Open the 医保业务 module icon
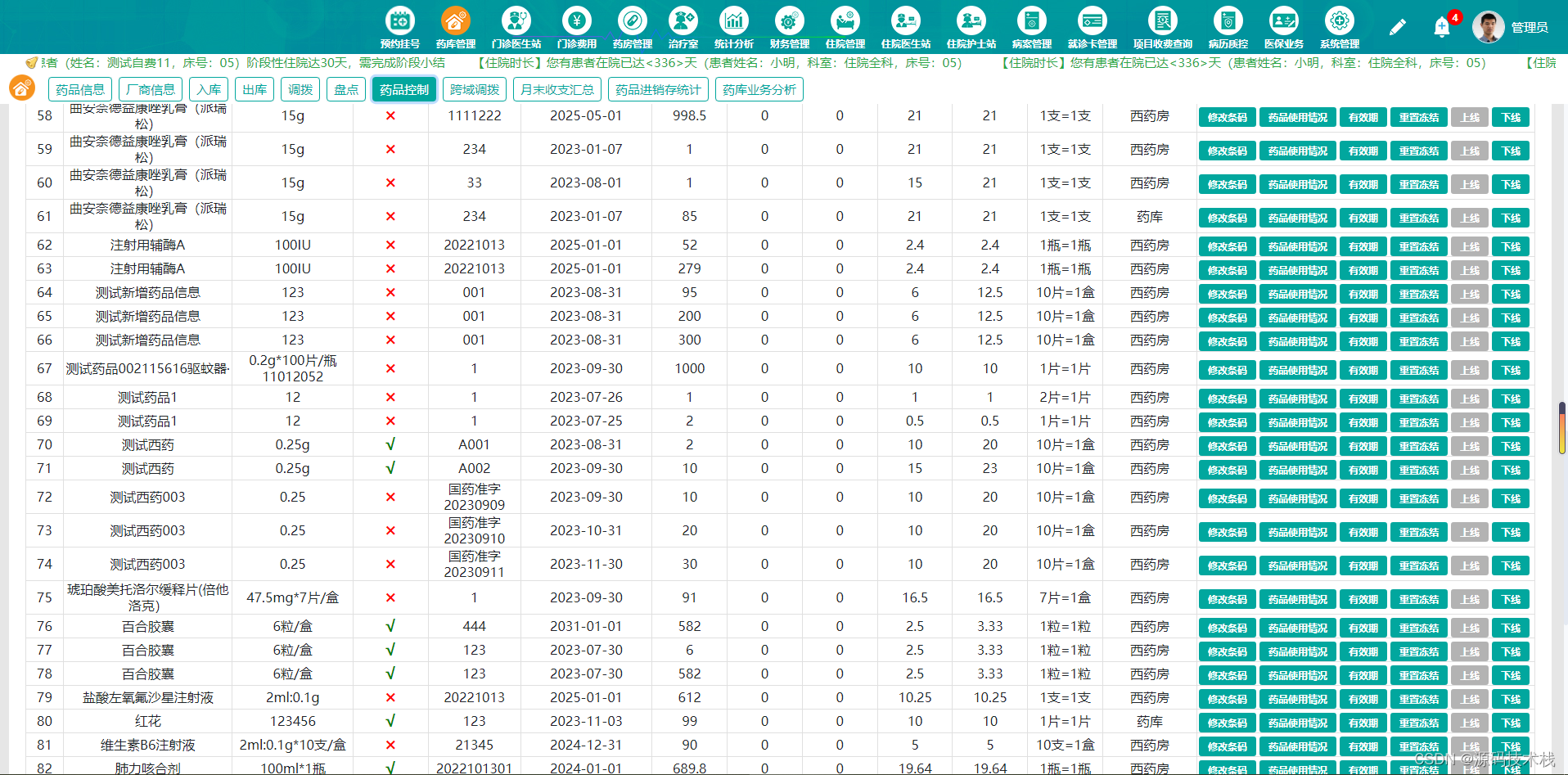This screenshot has height=775, width=1568. tap(1283, 20)
